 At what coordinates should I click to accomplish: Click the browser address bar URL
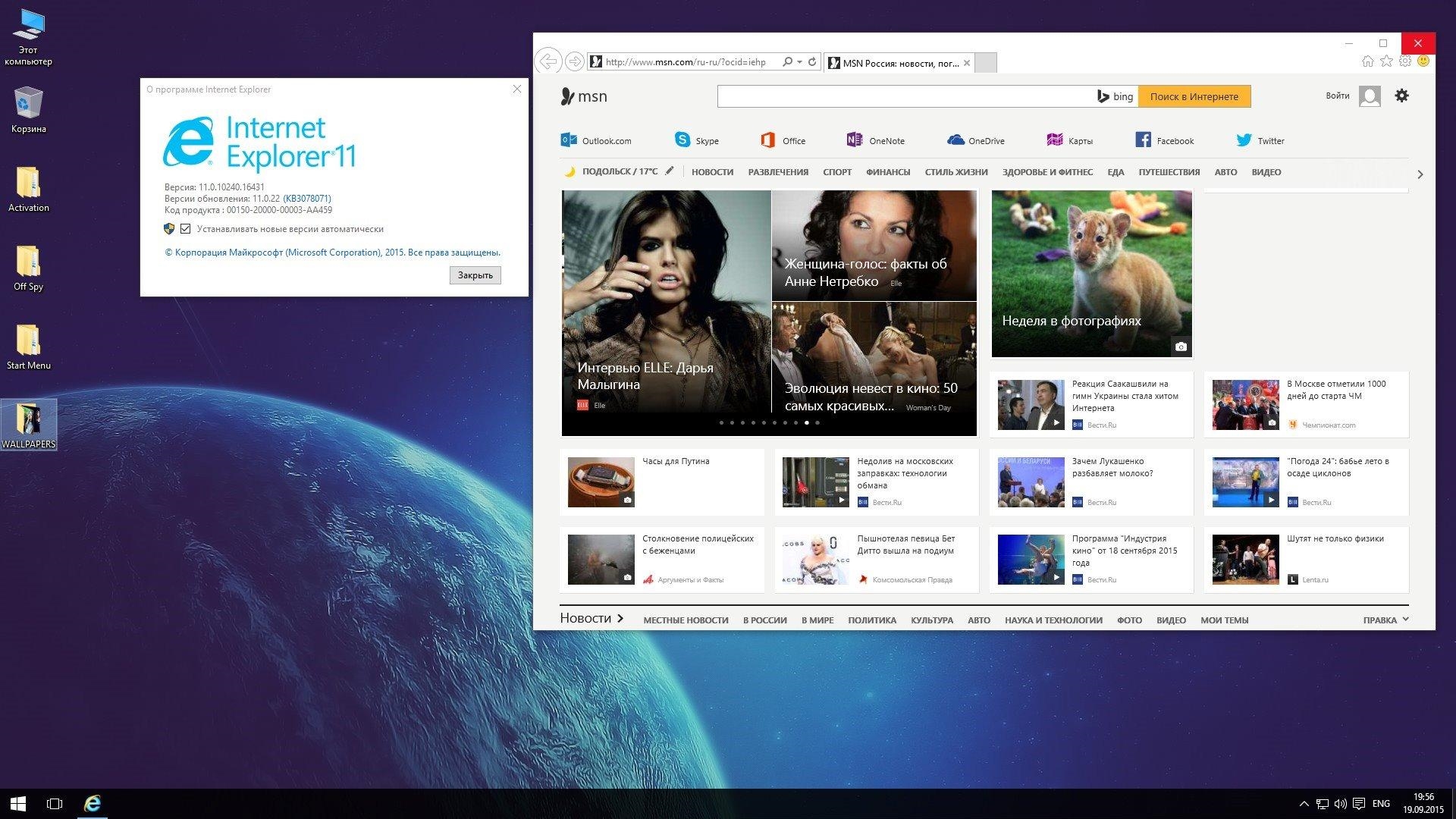click(686, 62)
